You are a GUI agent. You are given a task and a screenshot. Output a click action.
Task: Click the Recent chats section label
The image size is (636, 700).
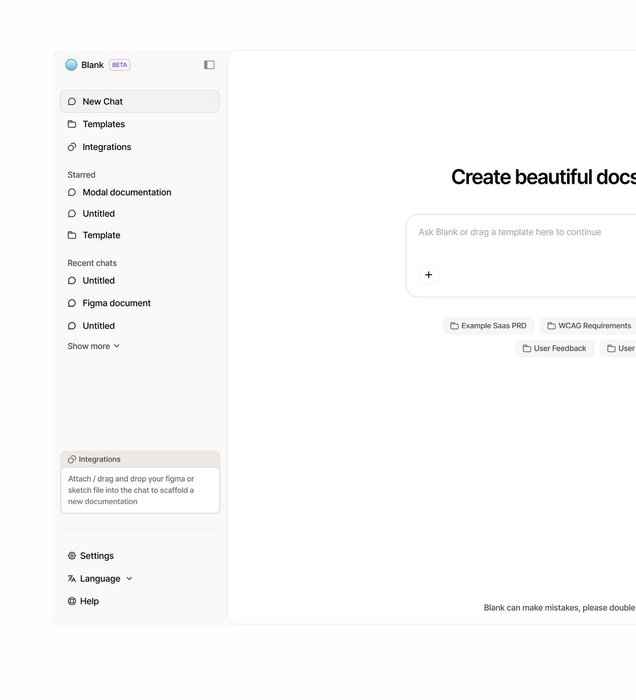click(x=92, y=263)
